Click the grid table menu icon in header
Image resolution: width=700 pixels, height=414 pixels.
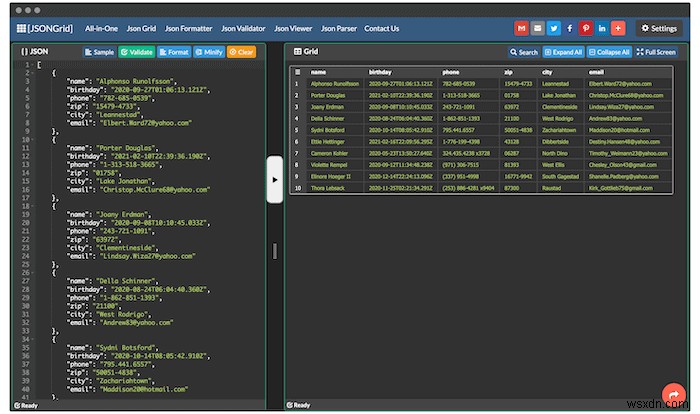298,72
